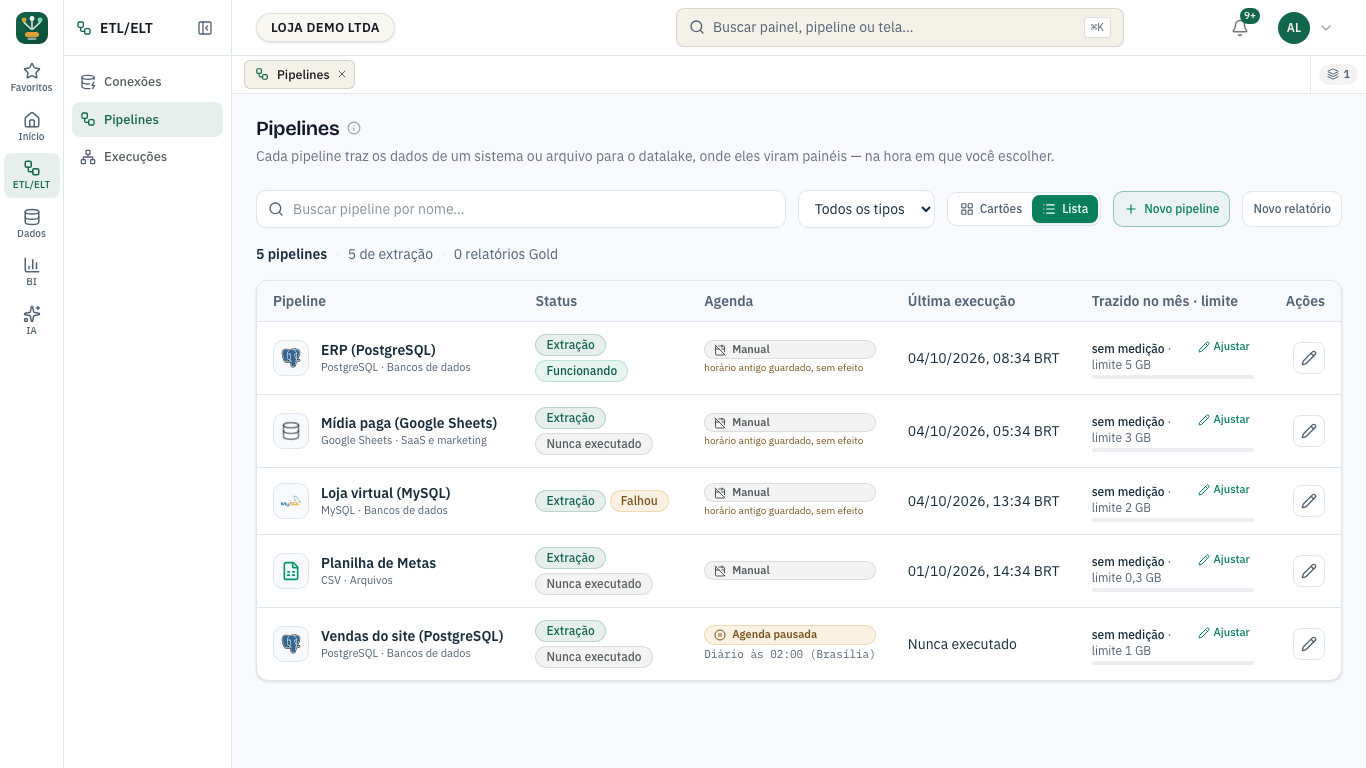Edit the Loja virtual (MySQL) pipeline
Viewport: 1366px width, 768px height.
click(1309, 501)
